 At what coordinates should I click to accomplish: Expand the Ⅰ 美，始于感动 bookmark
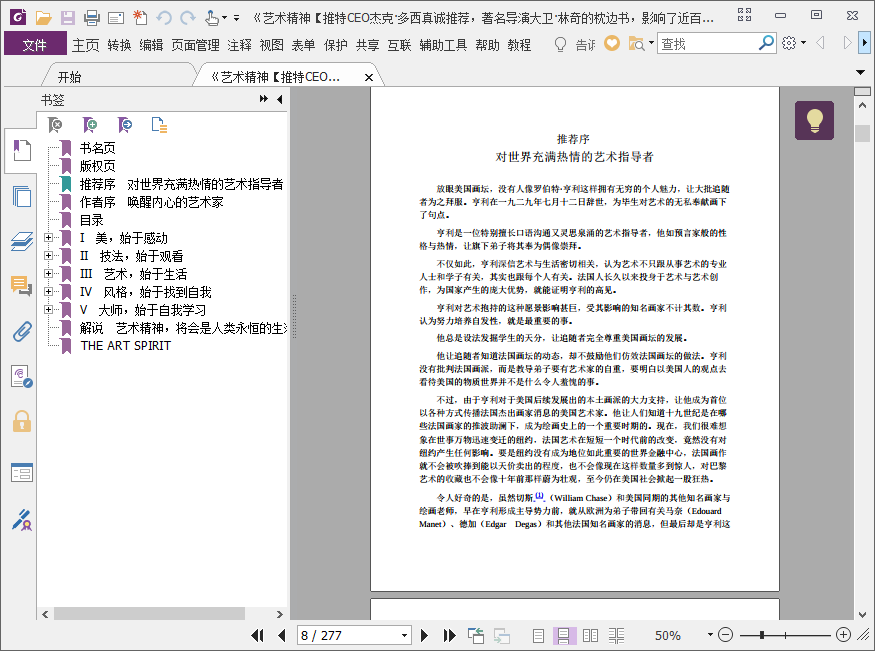49,238
